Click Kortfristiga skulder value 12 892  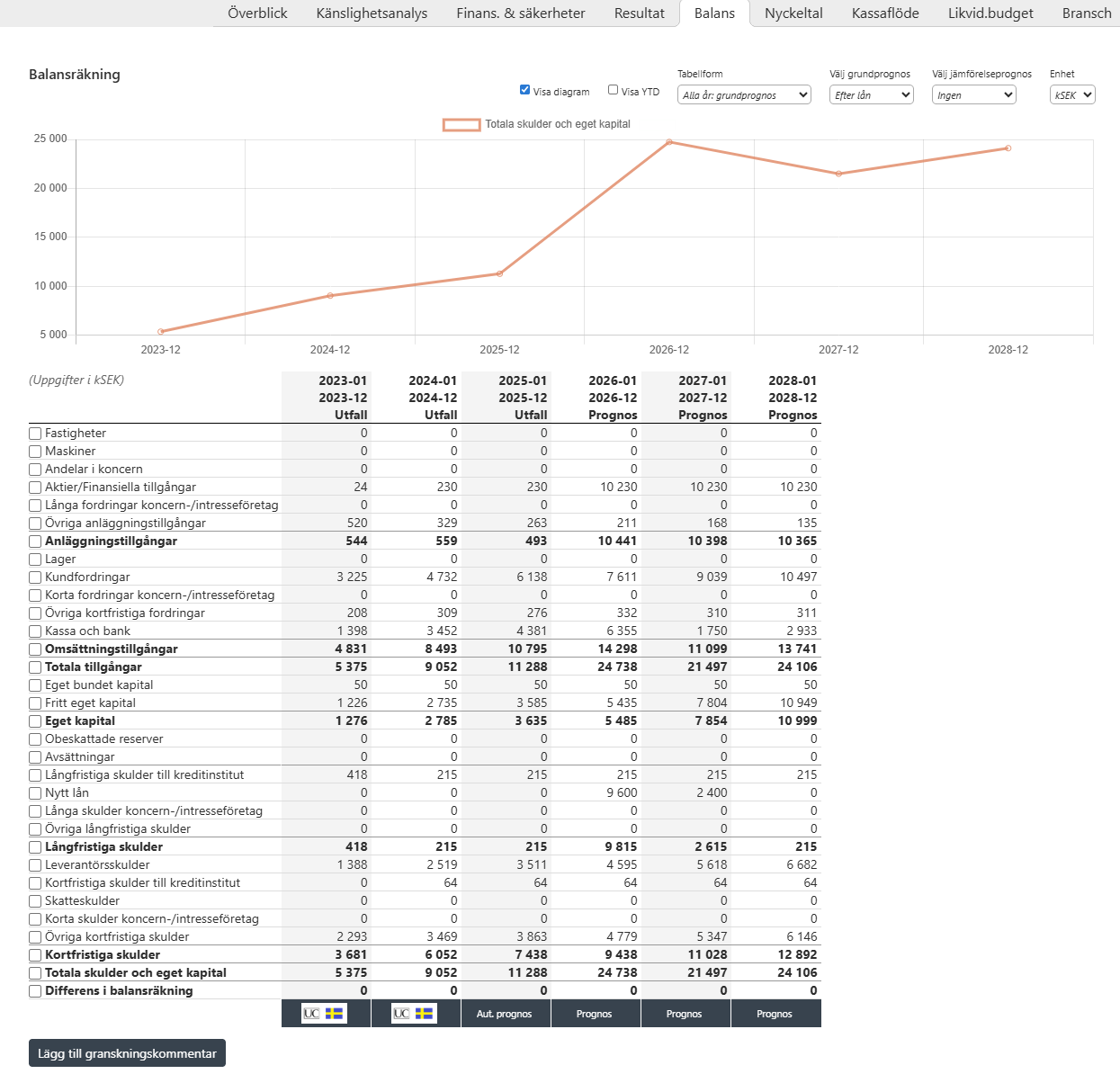798,954
